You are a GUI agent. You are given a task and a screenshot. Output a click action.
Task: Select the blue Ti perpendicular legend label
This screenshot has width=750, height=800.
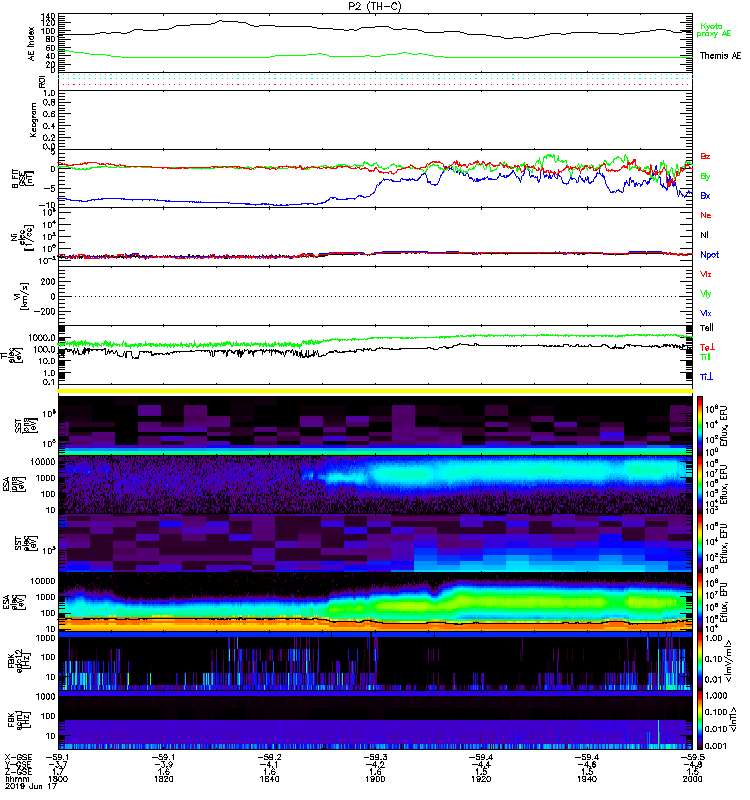[706, 377]
